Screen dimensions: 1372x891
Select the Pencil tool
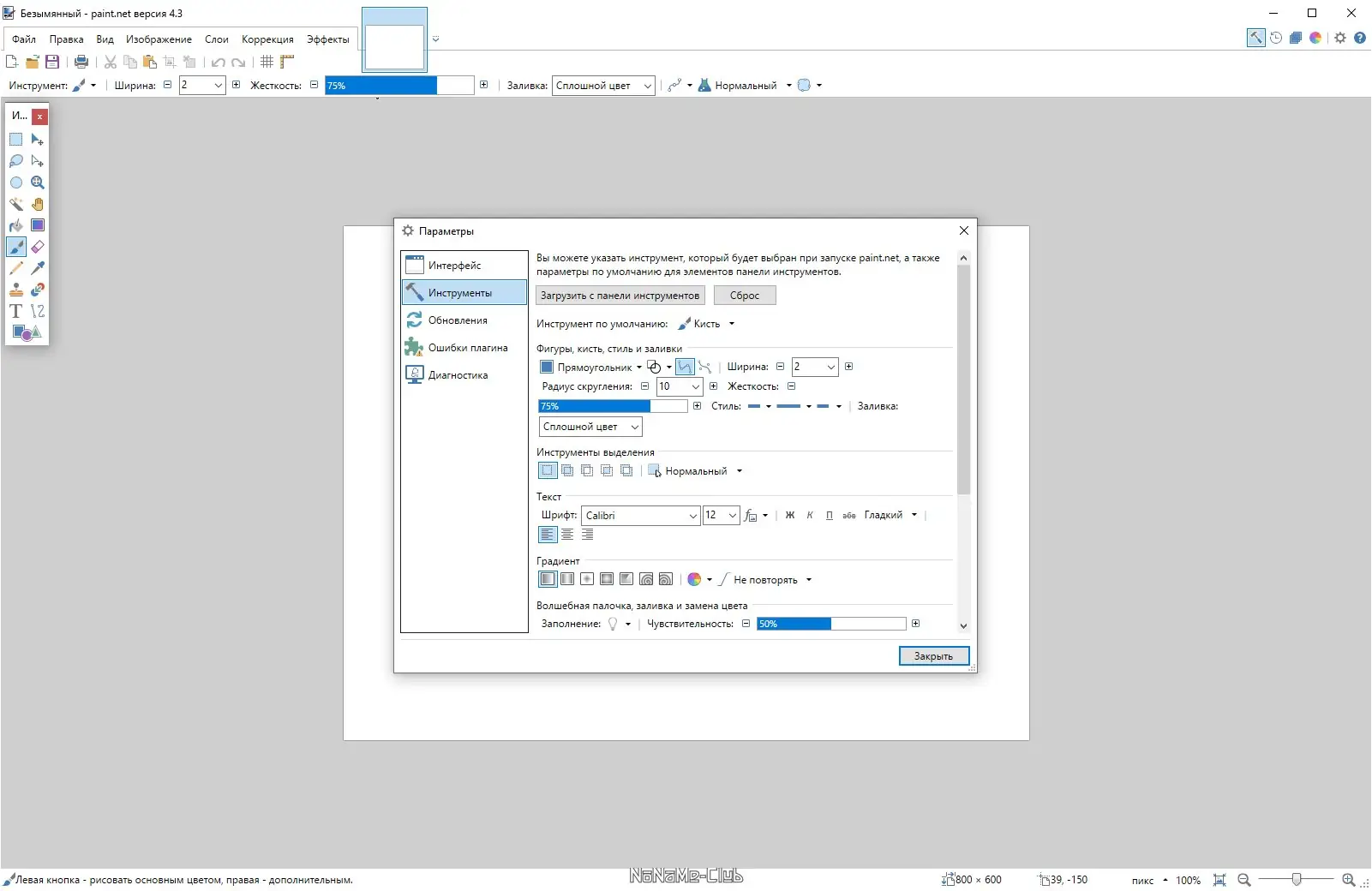(x=16, y=268)
